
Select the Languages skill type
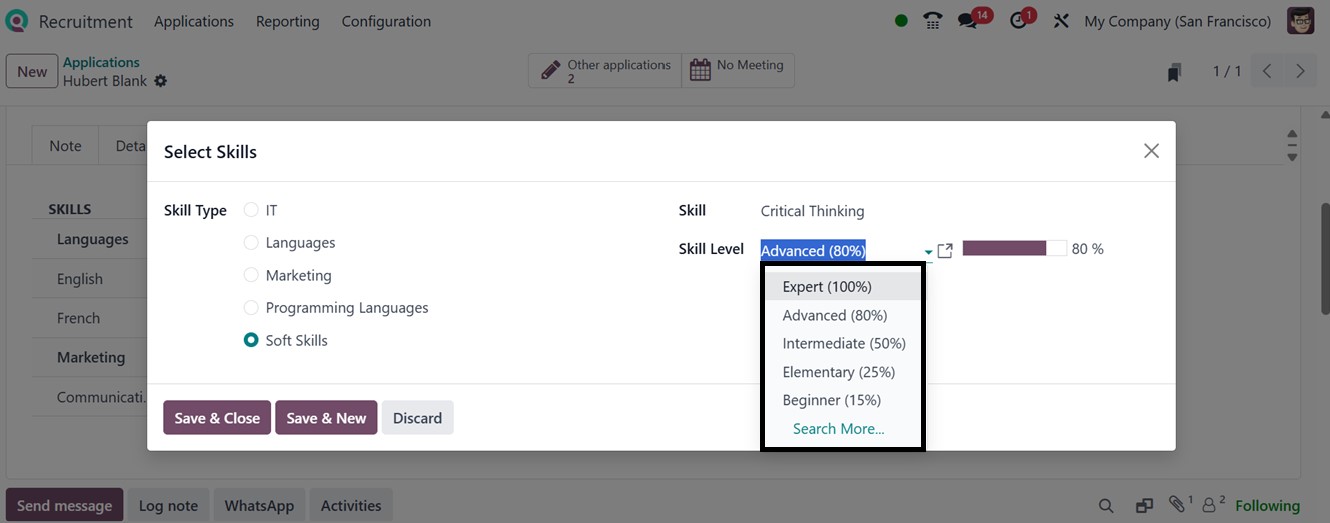pos(252,243)
